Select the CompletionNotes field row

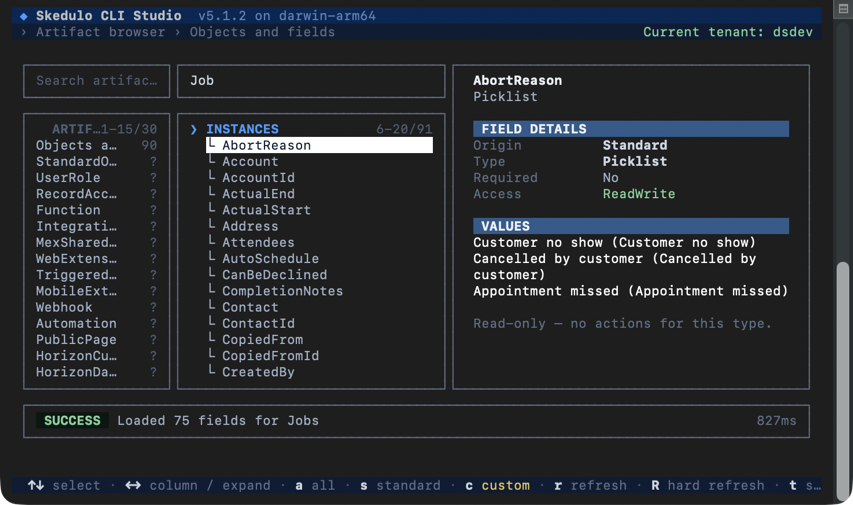319,291
